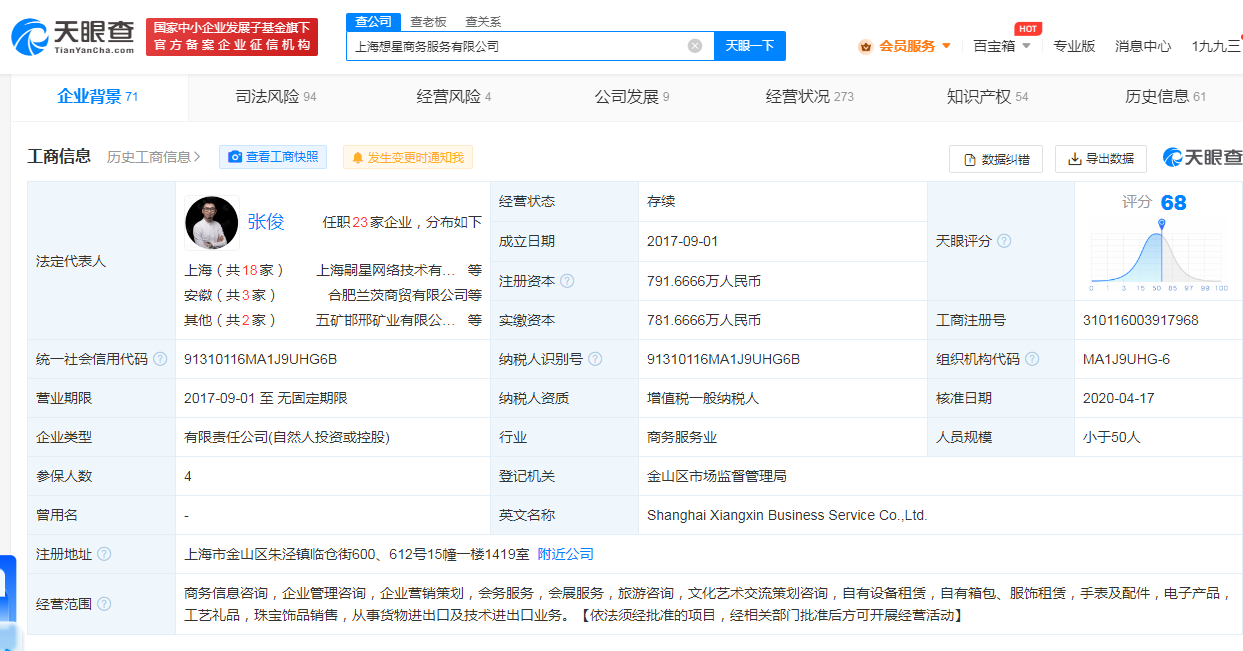Click the 天眼查 logo right of 导出数据
The height and width of the screenshot is (651, 1243).
1202,158
